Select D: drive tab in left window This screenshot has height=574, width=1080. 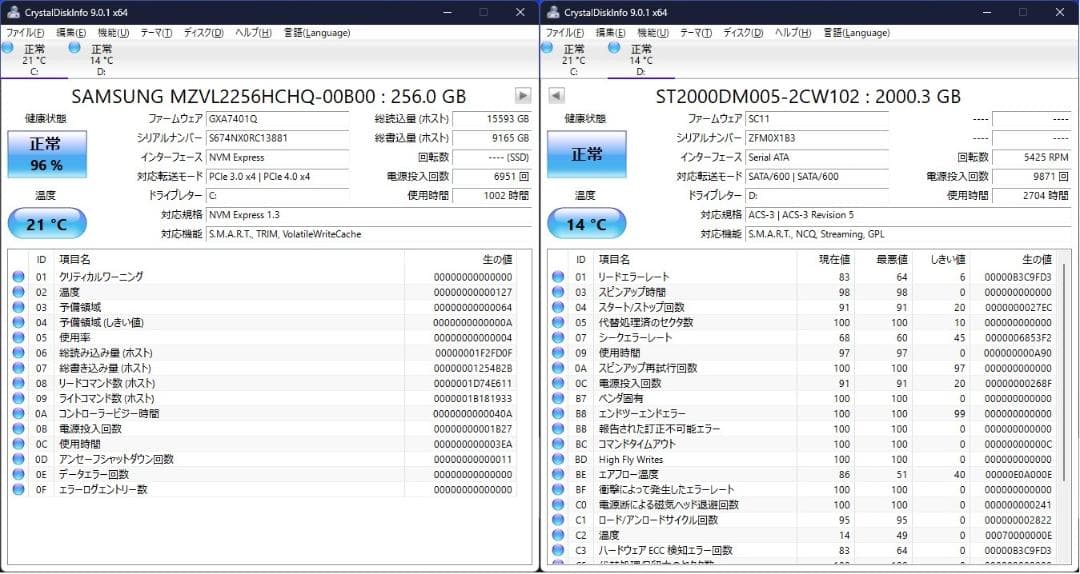click(101, 60)
